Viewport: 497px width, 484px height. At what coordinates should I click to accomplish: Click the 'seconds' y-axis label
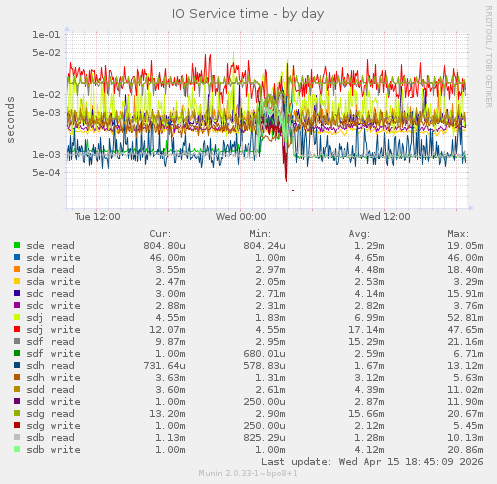click(11, 120)
